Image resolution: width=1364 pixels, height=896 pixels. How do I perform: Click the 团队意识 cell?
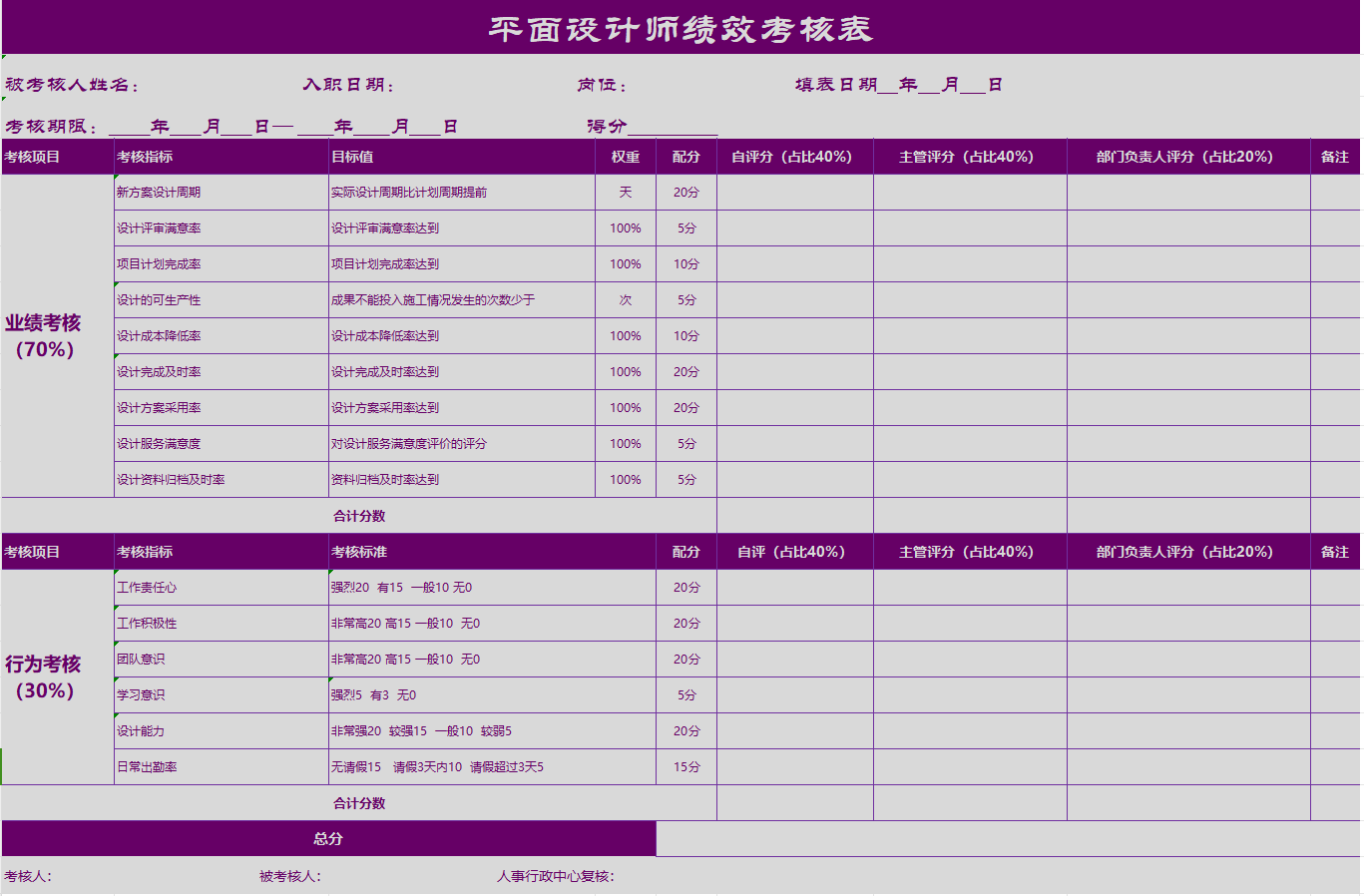tap(222, 660)
